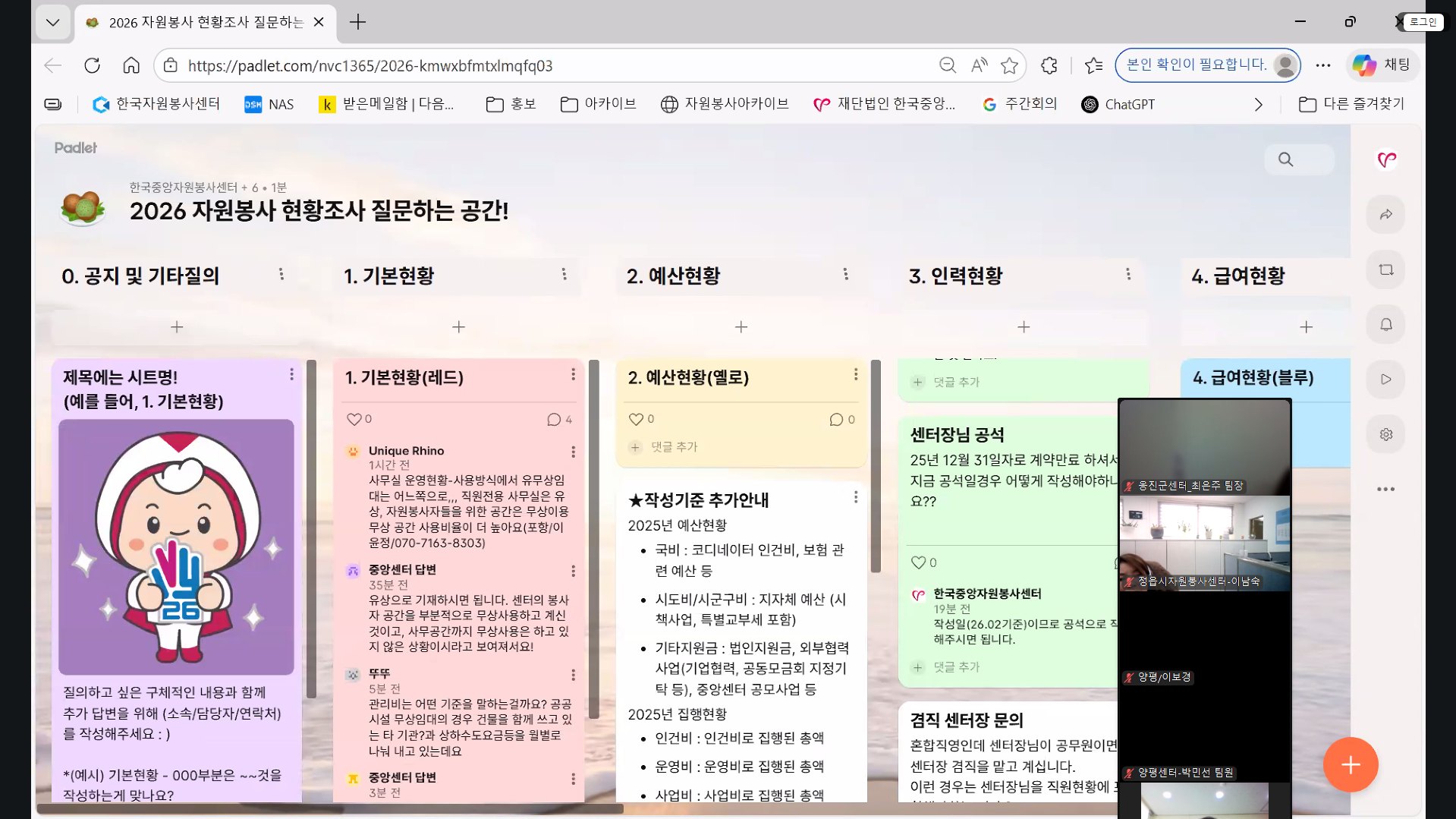Open the 한국자원봉사센터 bookmark
Viewport: 1456px width, 819px height.
point(156,104)
